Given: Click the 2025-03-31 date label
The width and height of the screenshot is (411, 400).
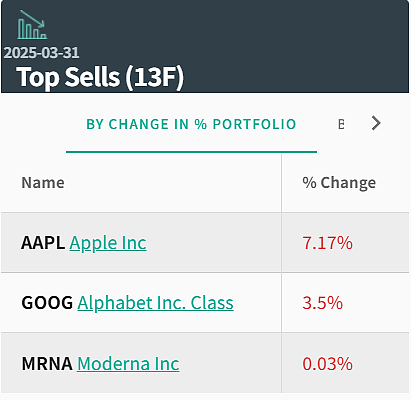Looking at the screenshot, I should pyautogui.click(x=41, y=52).
